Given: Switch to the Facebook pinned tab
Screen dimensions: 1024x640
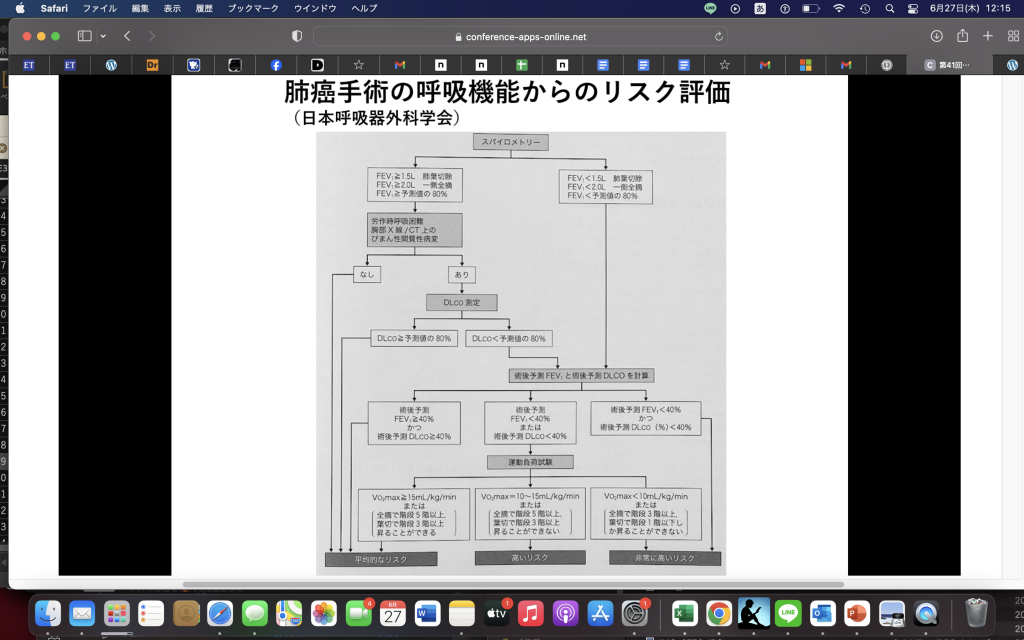Looking at the screenshot, I should [x=276, y=65].
